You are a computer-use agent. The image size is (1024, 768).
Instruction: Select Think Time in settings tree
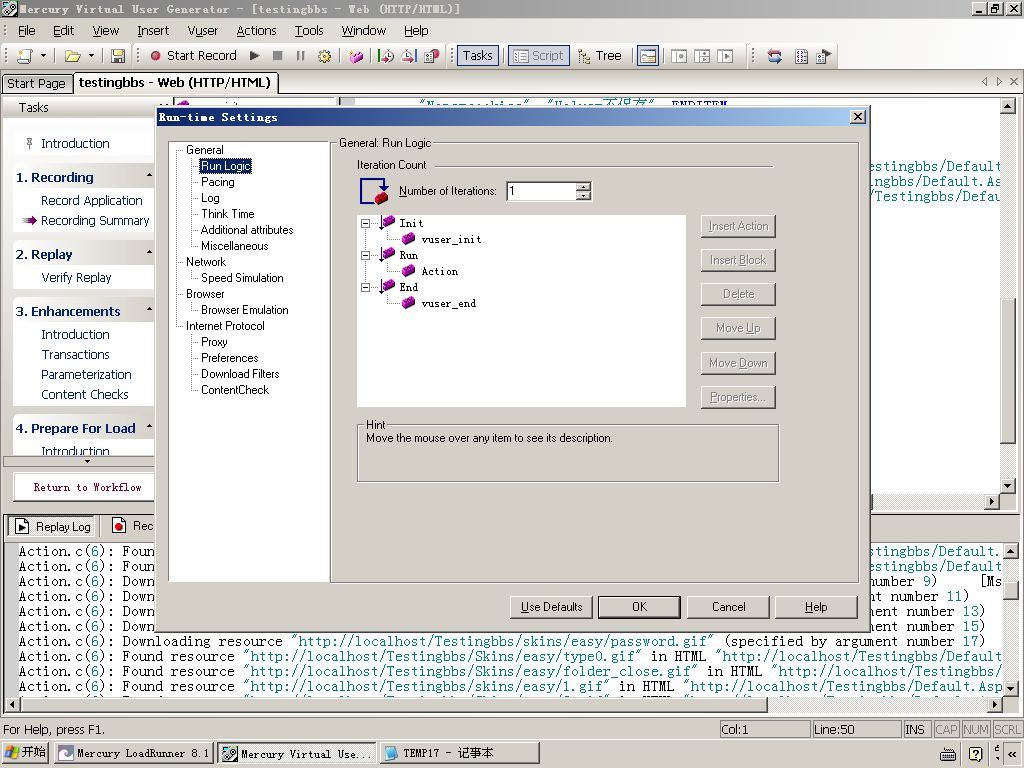[x=227, y=214]
